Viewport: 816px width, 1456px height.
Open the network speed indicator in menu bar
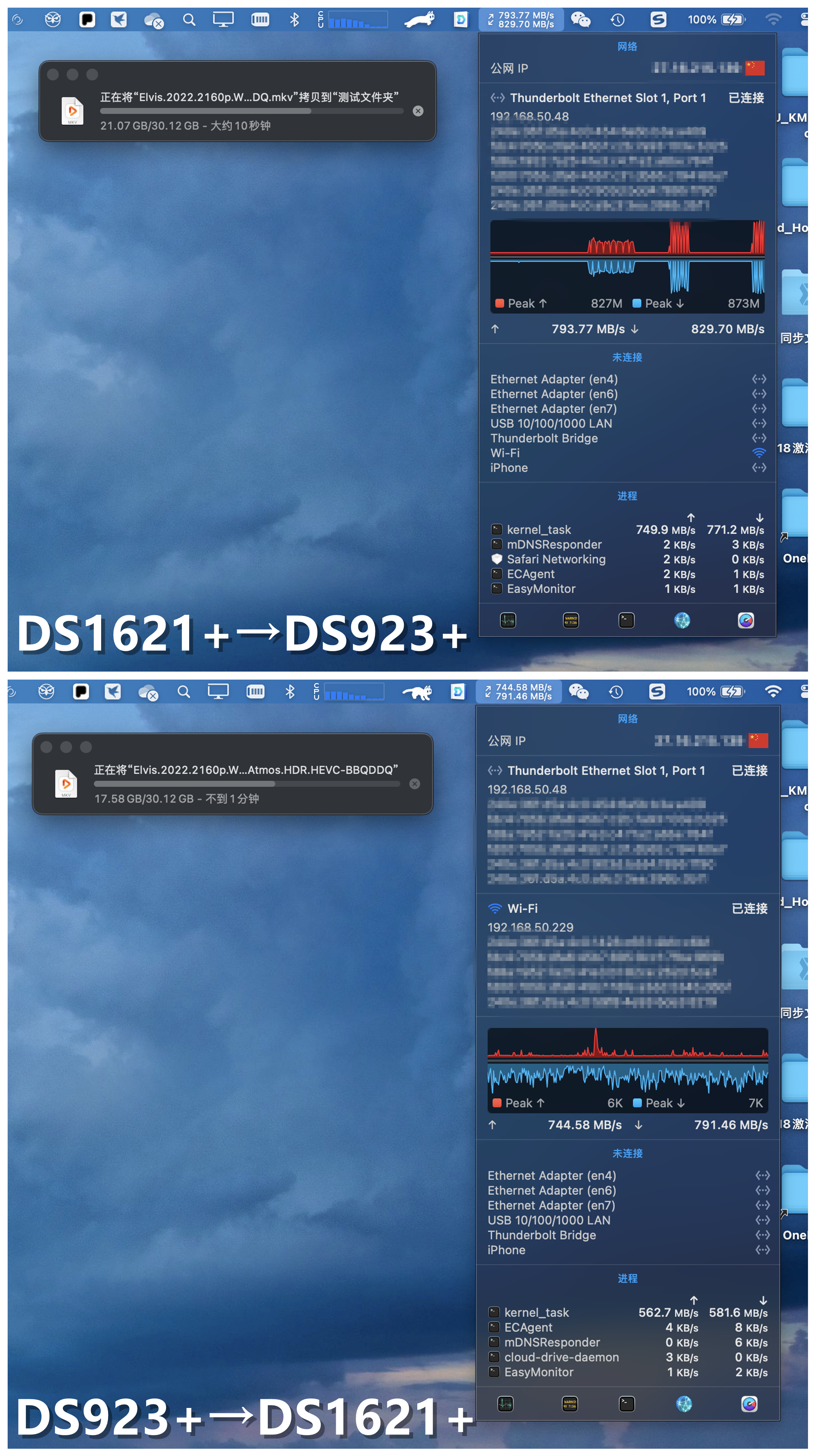coord(521,19)
